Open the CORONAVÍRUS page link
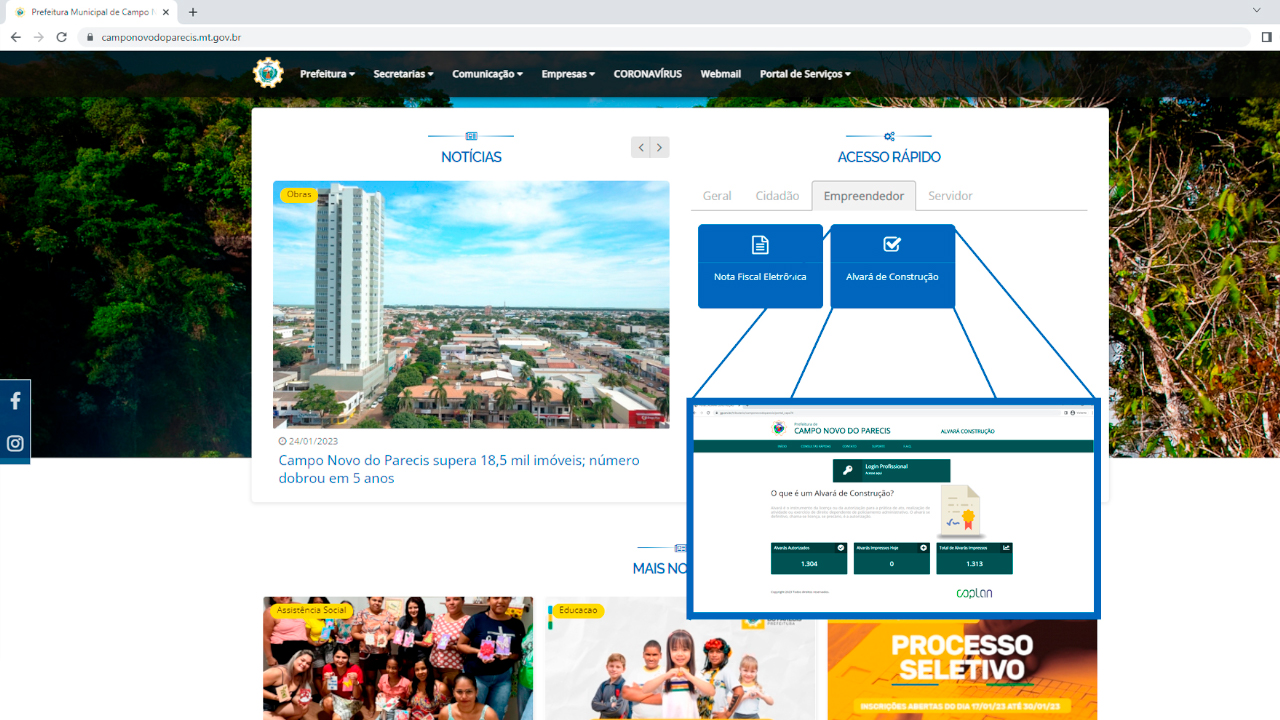The image size is (1280, 720). (x=647, y=74)
